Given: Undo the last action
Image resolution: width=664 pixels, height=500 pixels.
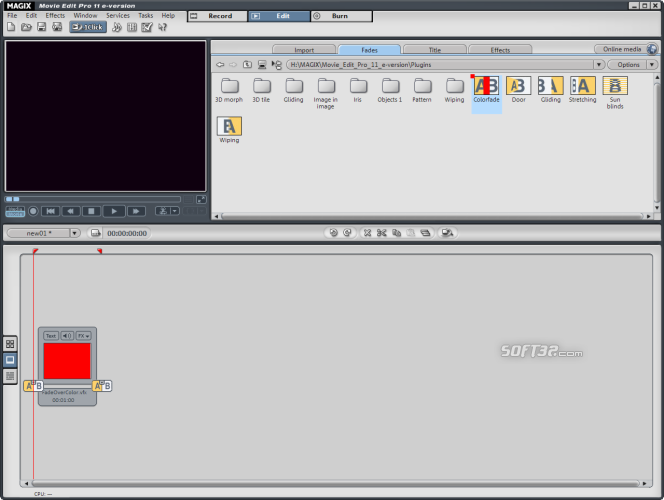Looking at the screenshot, I should (x=334, y=233).
